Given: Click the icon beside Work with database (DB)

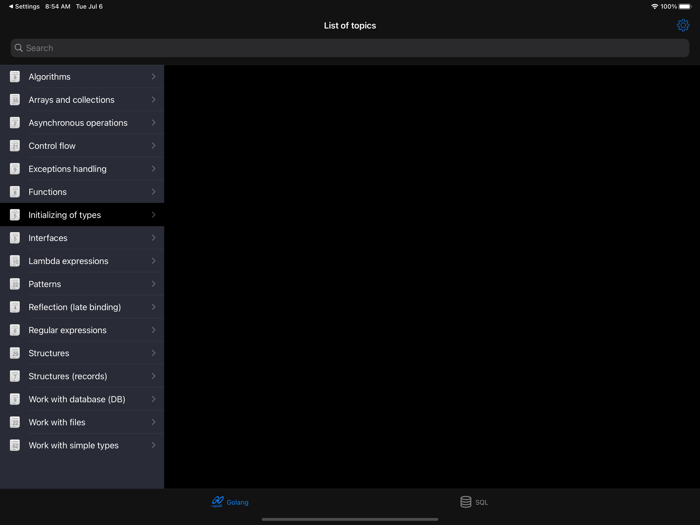Looking at the screenshot, I should click(15, 399).
